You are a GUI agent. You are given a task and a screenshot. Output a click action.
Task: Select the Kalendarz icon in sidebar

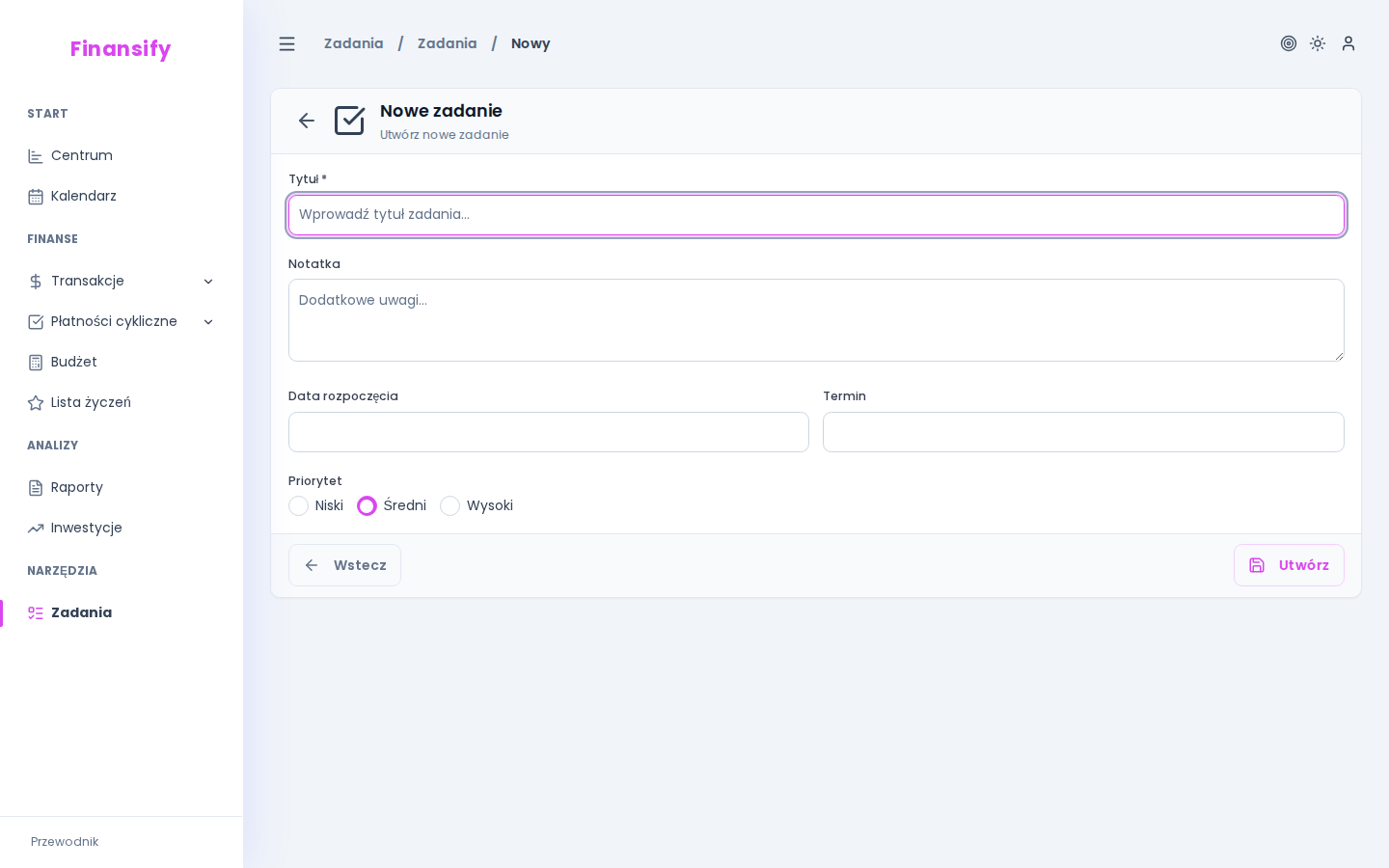36,196
